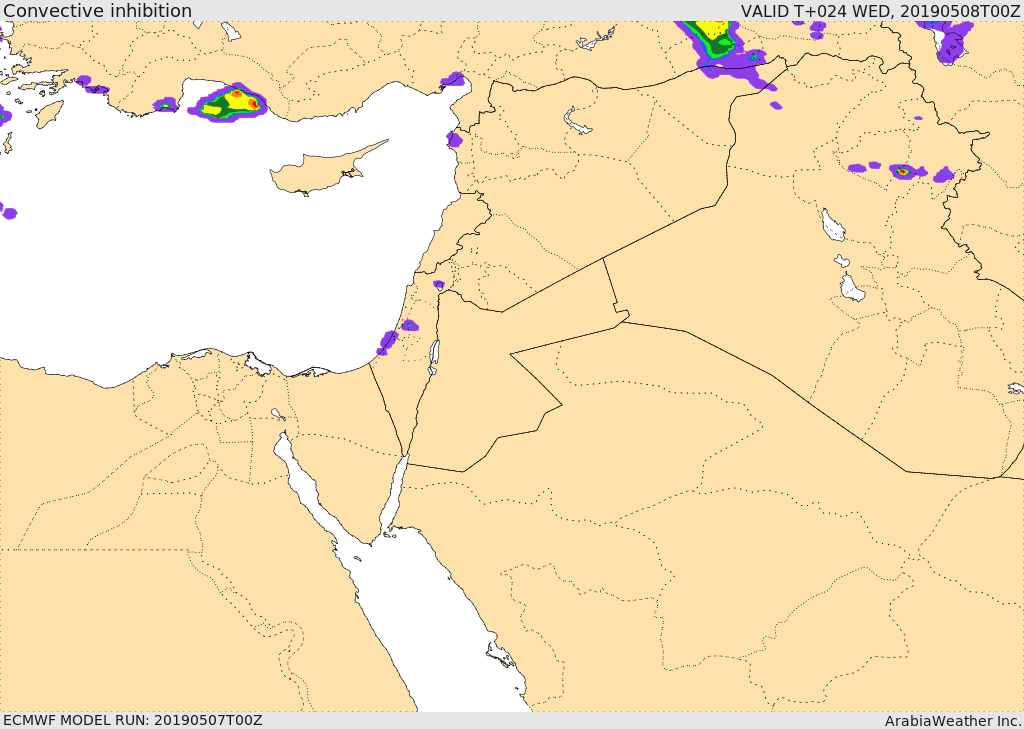Click the yellow-green convective blob on Turkey's south coast
Image resolution: width=1024 pixels, height=729 pixels.
click(228, 102)
